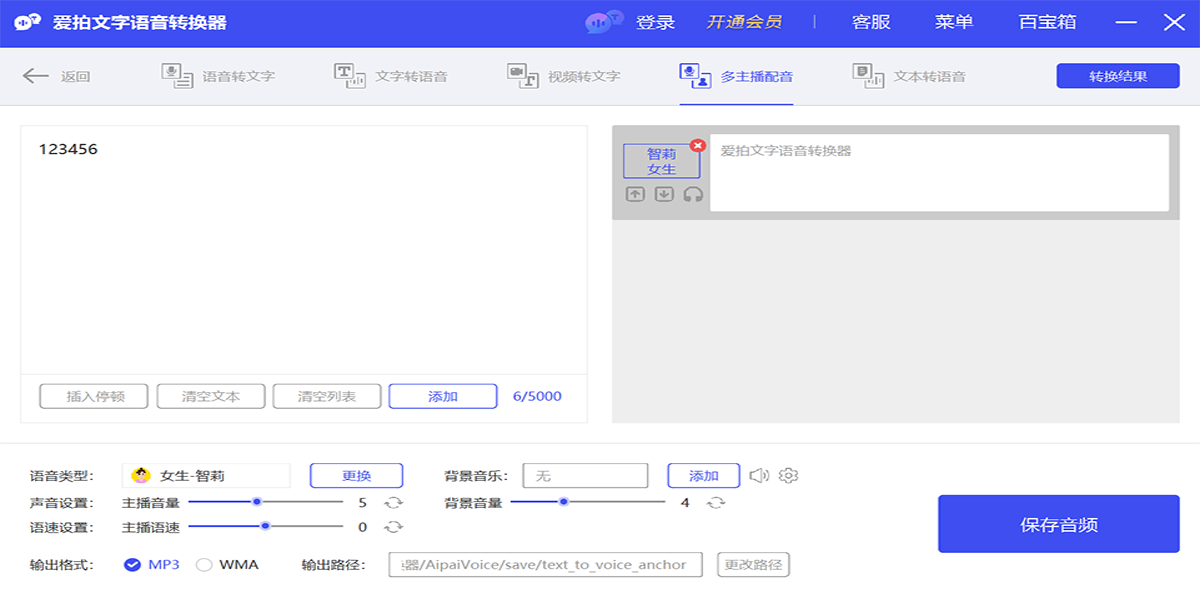Click the 更改路径 button
Viewport: 1200px width, 600px height.
coord(754,565)
